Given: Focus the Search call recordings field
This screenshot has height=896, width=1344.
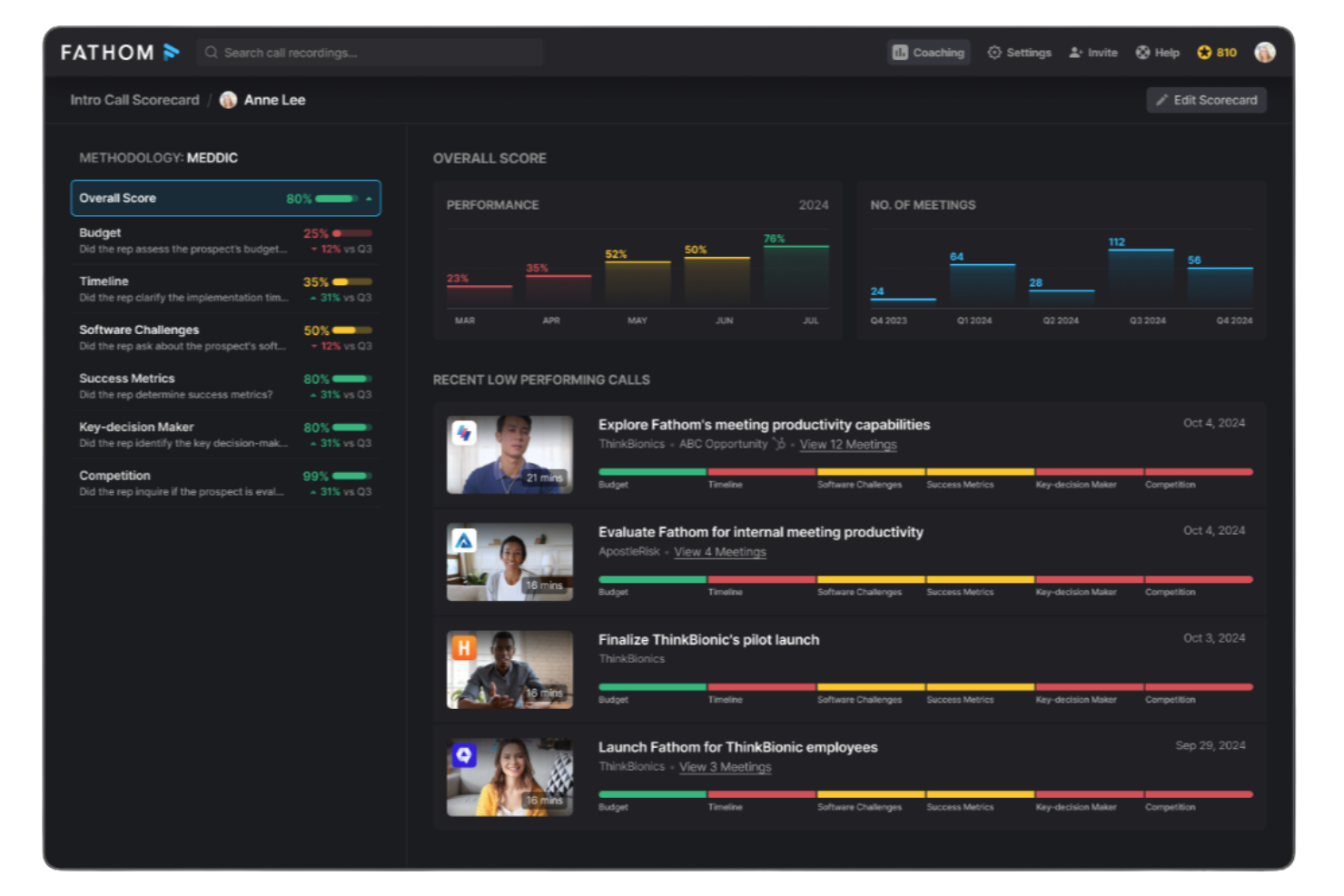Looking at the screenshot, I should tap(370, 53).
